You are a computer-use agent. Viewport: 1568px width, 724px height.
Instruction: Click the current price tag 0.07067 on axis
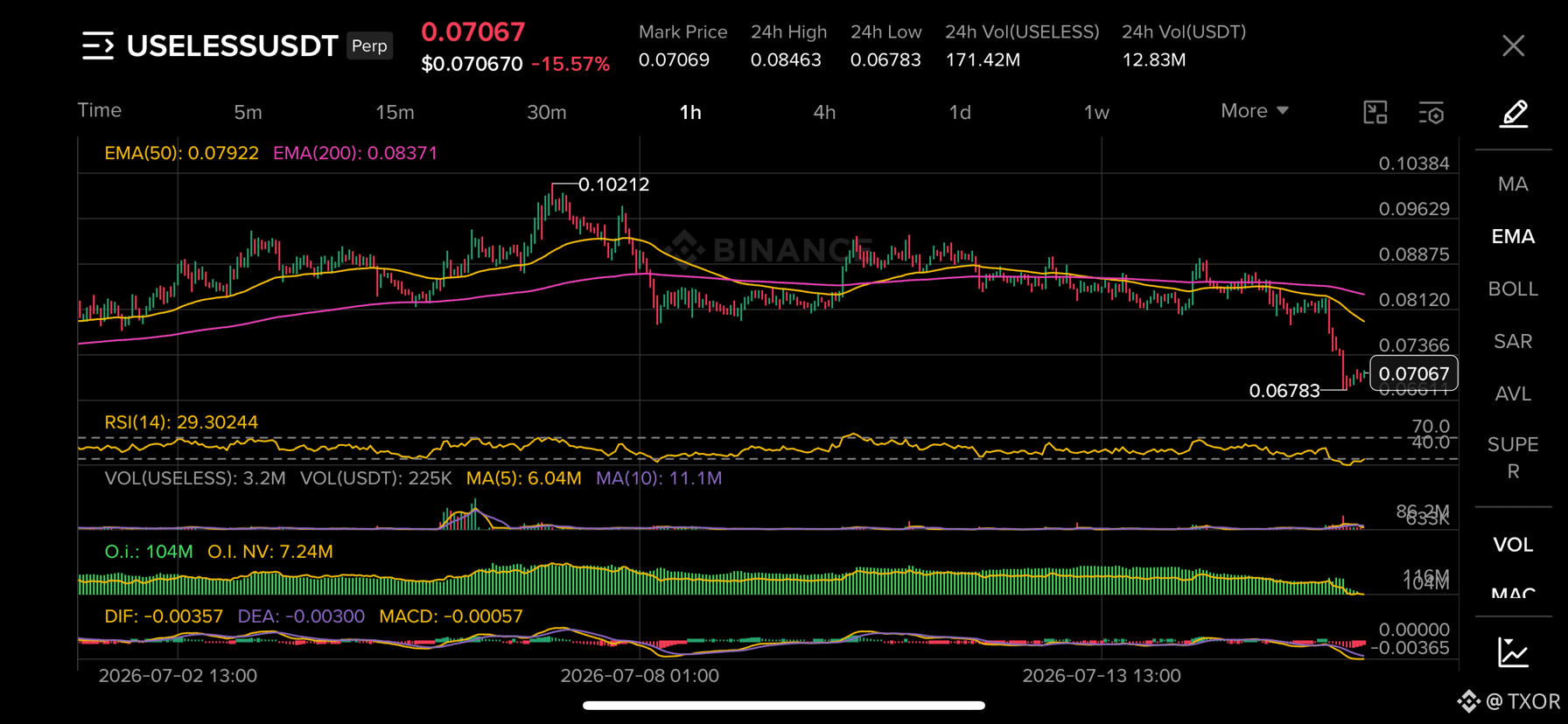(x=1414, y=373)
